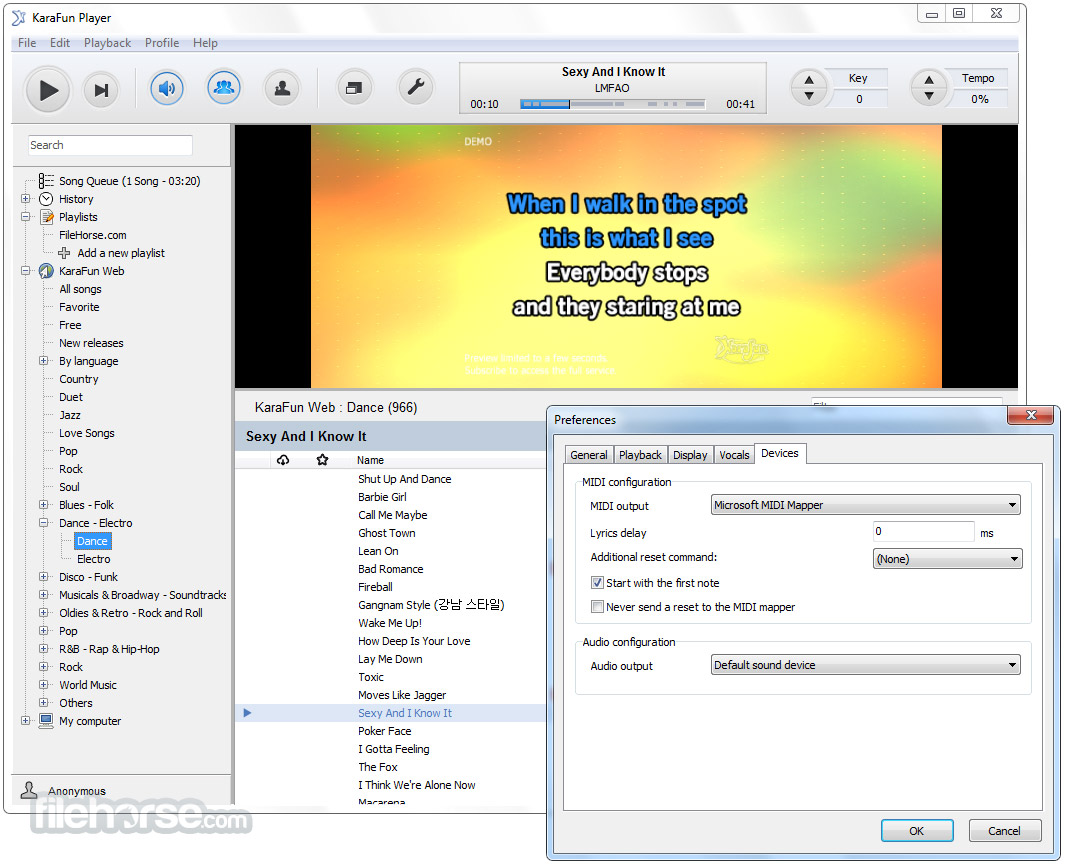
Task: Select the Love Songs category
Action: pos(86,433)
